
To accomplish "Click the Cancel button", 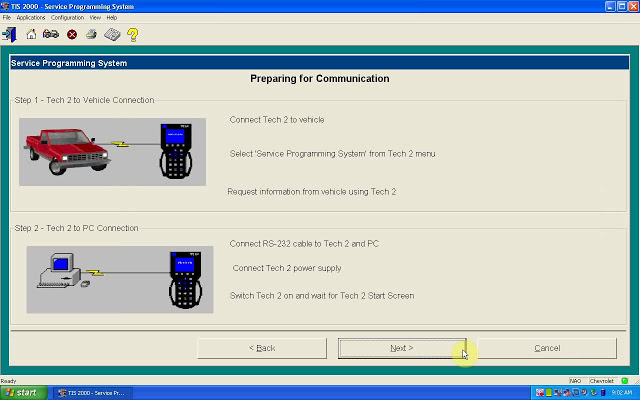I will click(x=547, y=348).
